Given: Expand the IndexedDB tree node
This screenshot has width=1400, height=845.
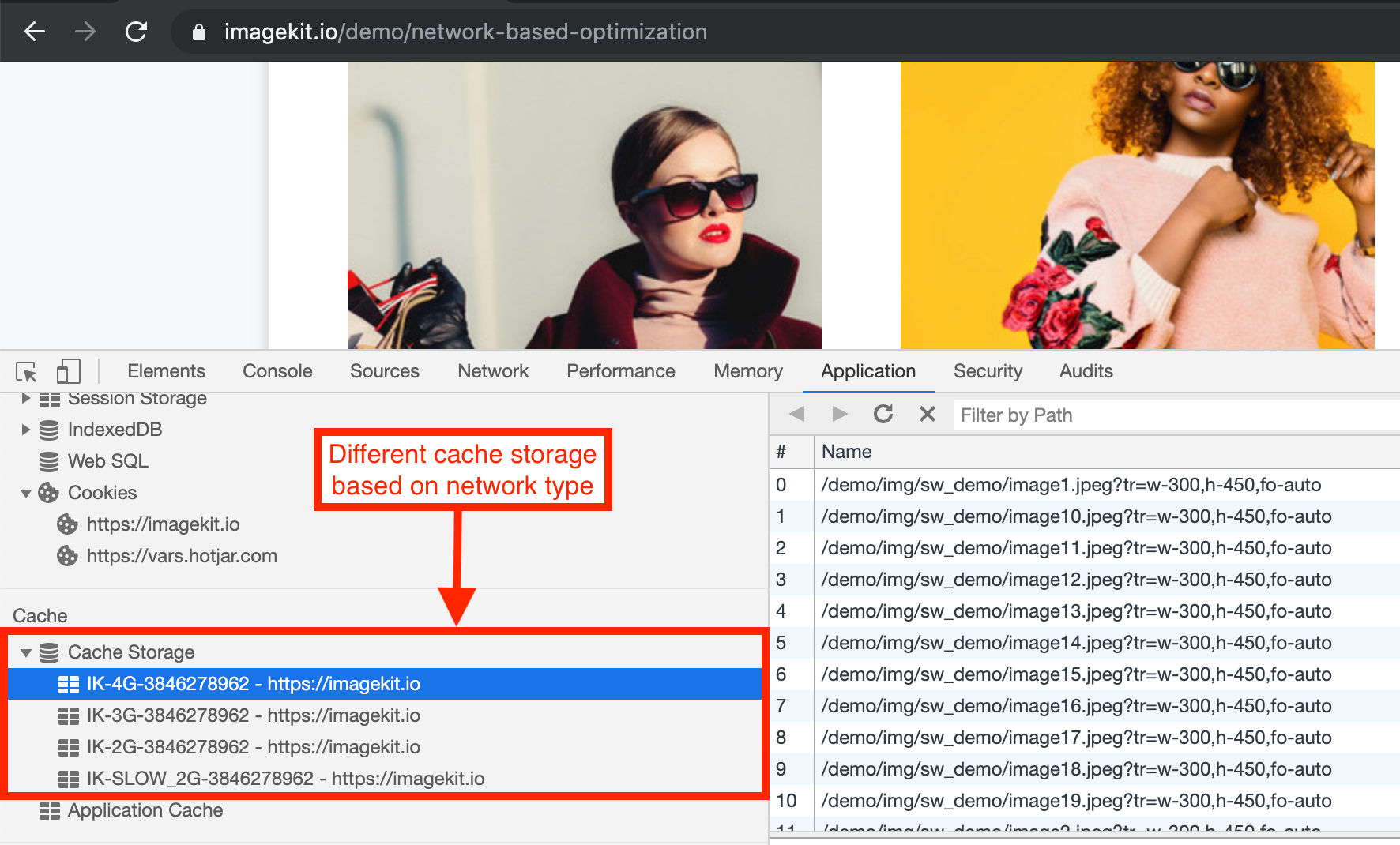Looking at the screenshot, I should pos(25,430).
